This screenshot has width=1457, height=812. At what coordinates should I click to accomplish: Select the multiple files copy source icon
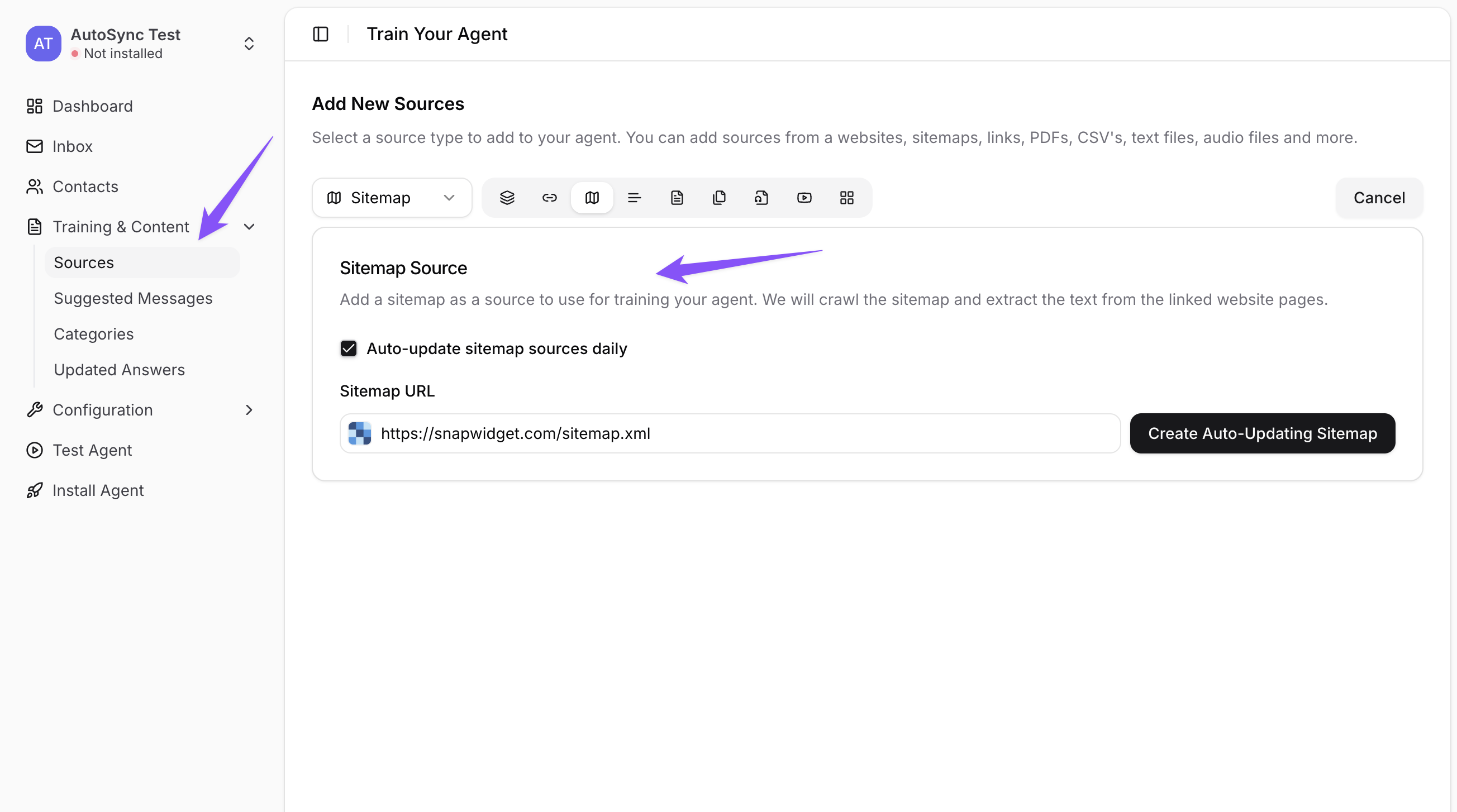pos(719,198)
